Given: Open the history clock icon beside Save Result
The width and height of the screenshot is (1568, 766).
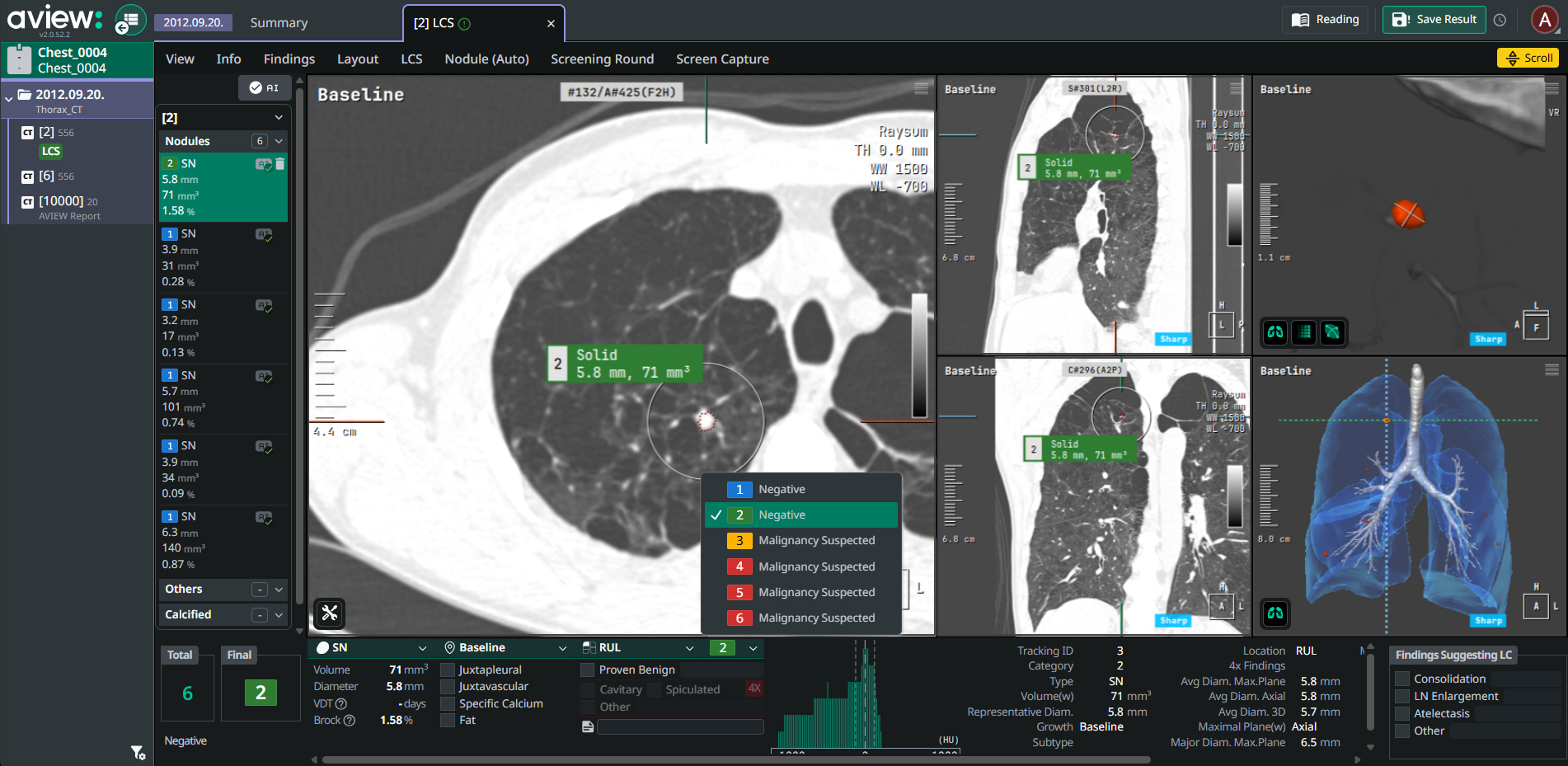Looking at the screenshot, I should tap(1500, 20).
